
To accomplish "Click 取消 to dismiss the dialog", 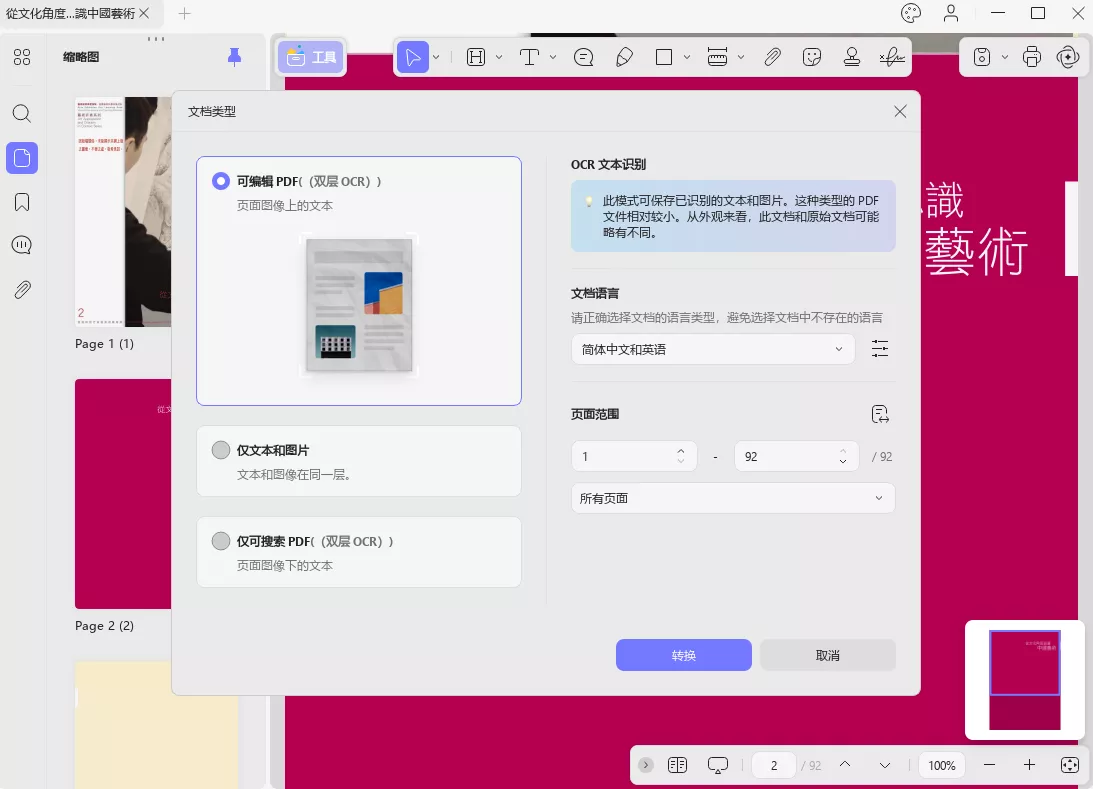I will click(x=827, y=655).
